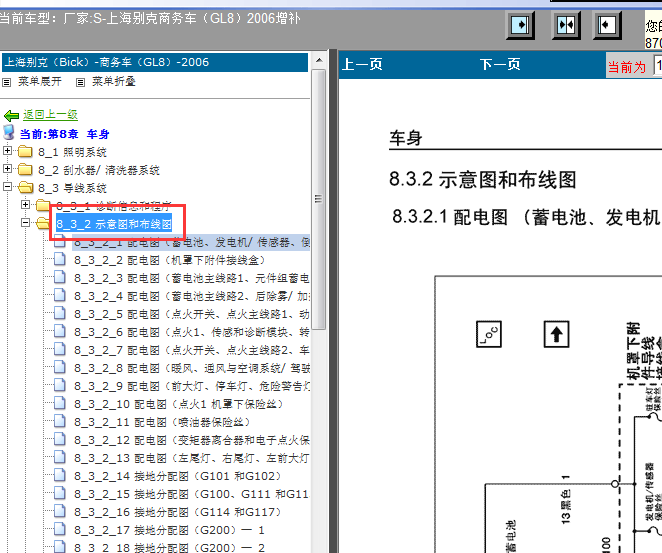Screen dimensions: 662x553
Task: Go to 上一页 previous page
Action: pos(362,65)
